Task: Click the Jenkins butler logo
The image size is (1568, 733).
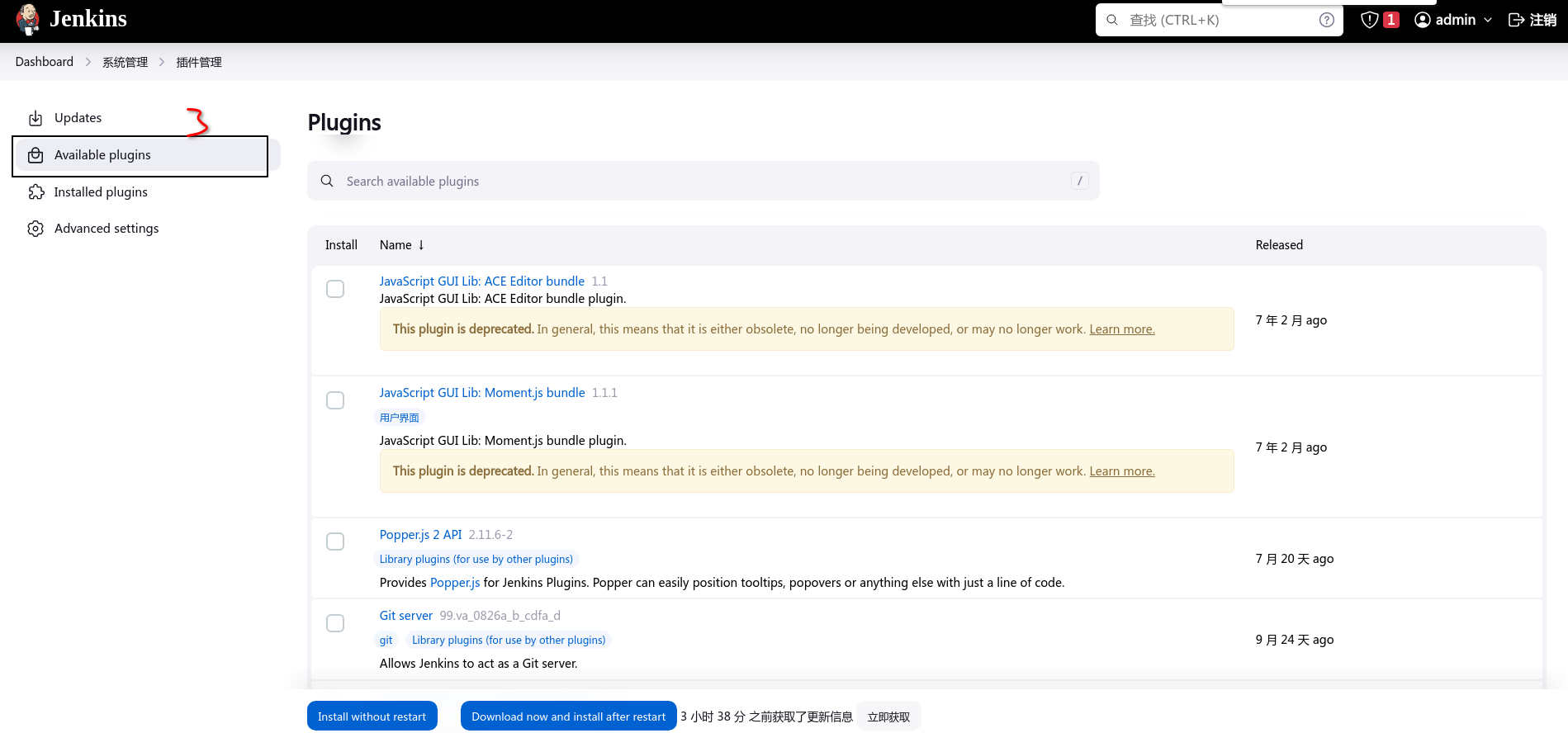Action: tap(28, 20)
